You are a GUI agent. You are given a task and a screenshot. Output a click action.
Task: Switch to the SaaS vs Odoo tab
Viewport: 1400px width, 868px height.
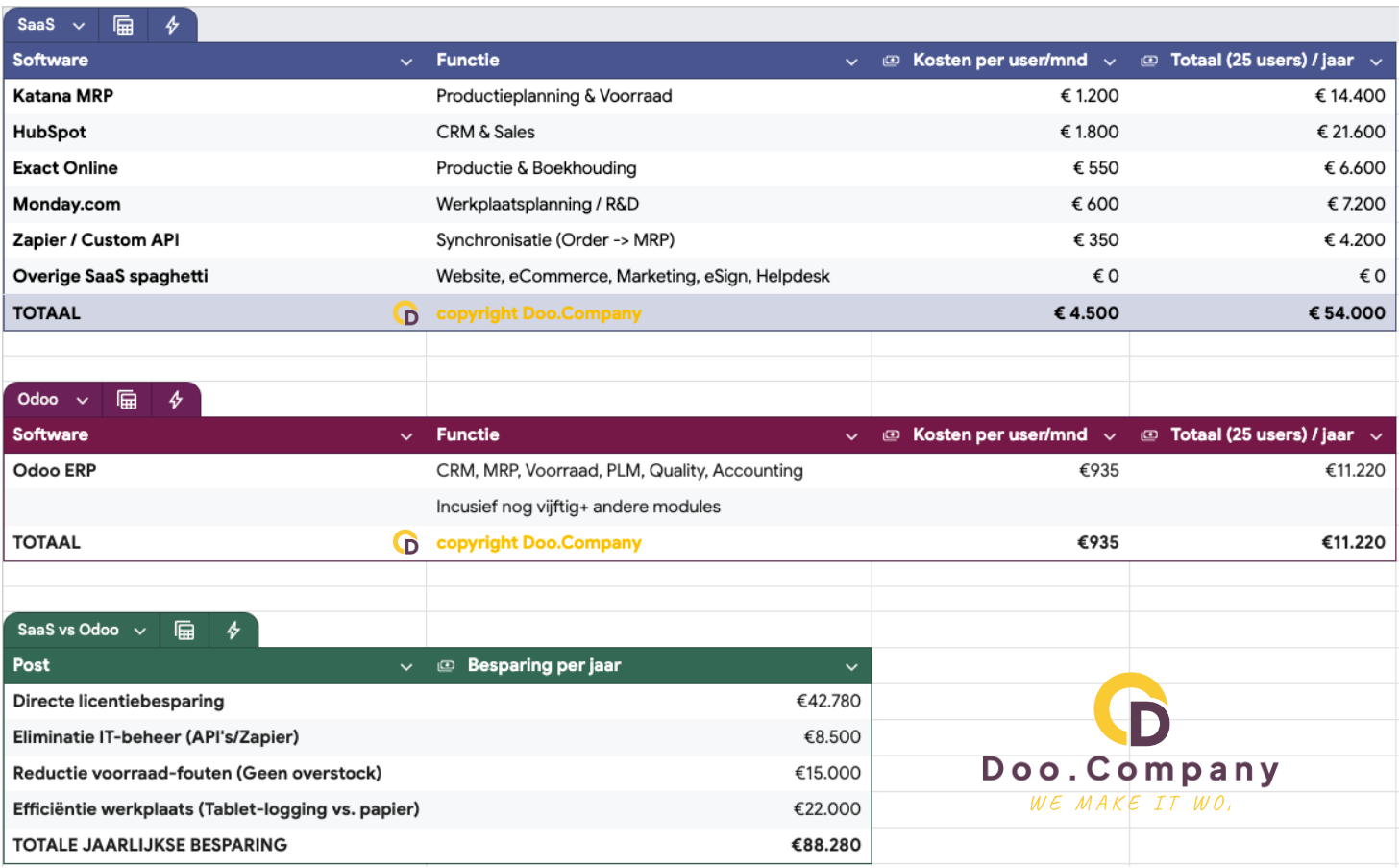[67, 630]
